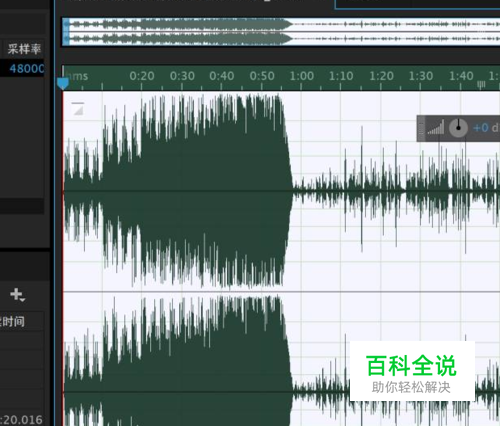Click the 0:40 mark on time ruler
The image size is (500, 426).
coord(222,76)
